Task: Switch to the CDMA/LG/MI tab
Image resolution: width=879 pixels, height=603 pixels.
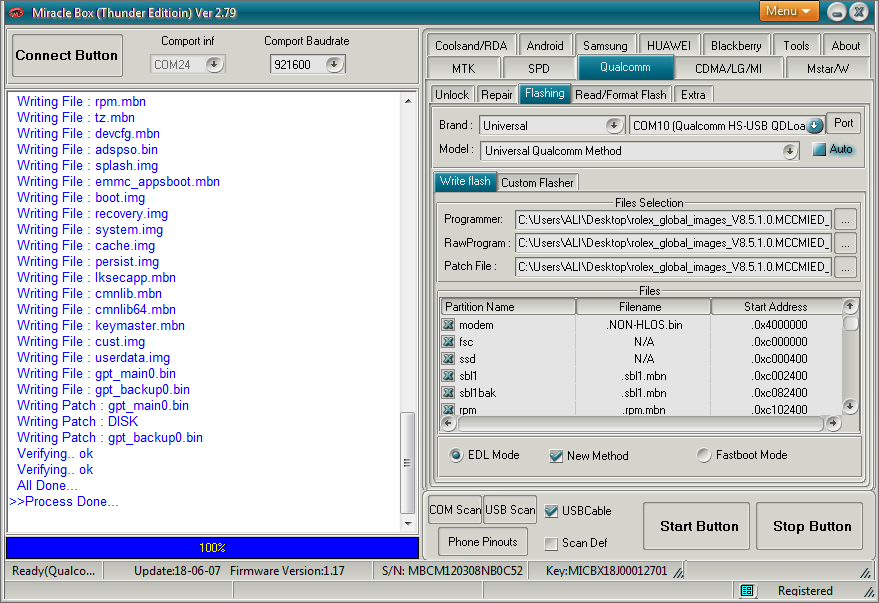Action: click(728, 68)
